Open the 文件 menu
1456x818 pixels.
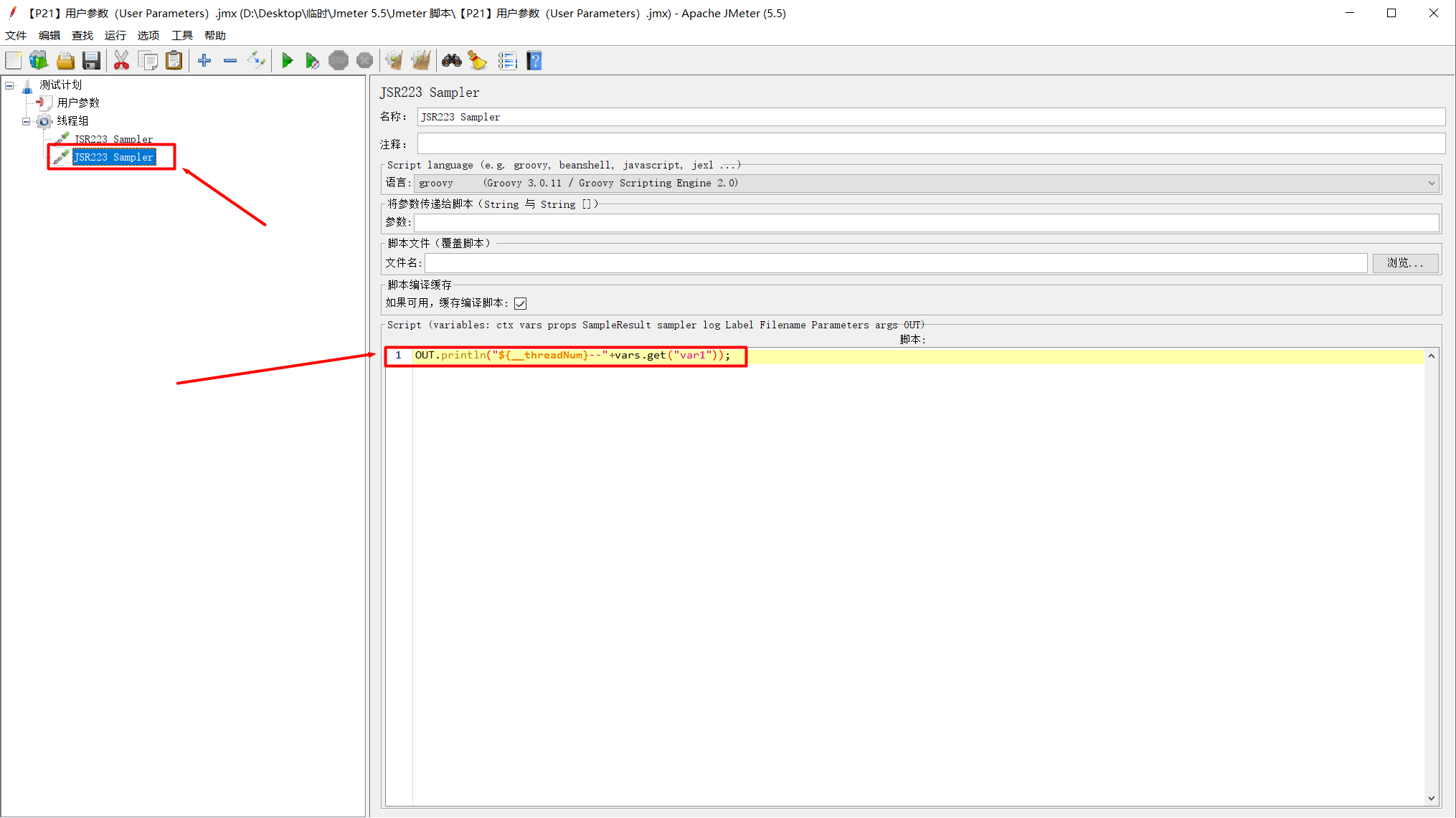tap(16, 35)
